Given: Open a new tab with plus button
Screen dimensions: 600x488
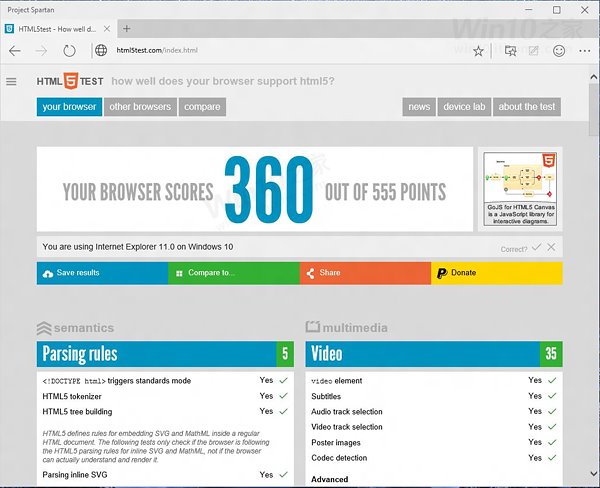Looking at the screenshot, I should 127,29.
